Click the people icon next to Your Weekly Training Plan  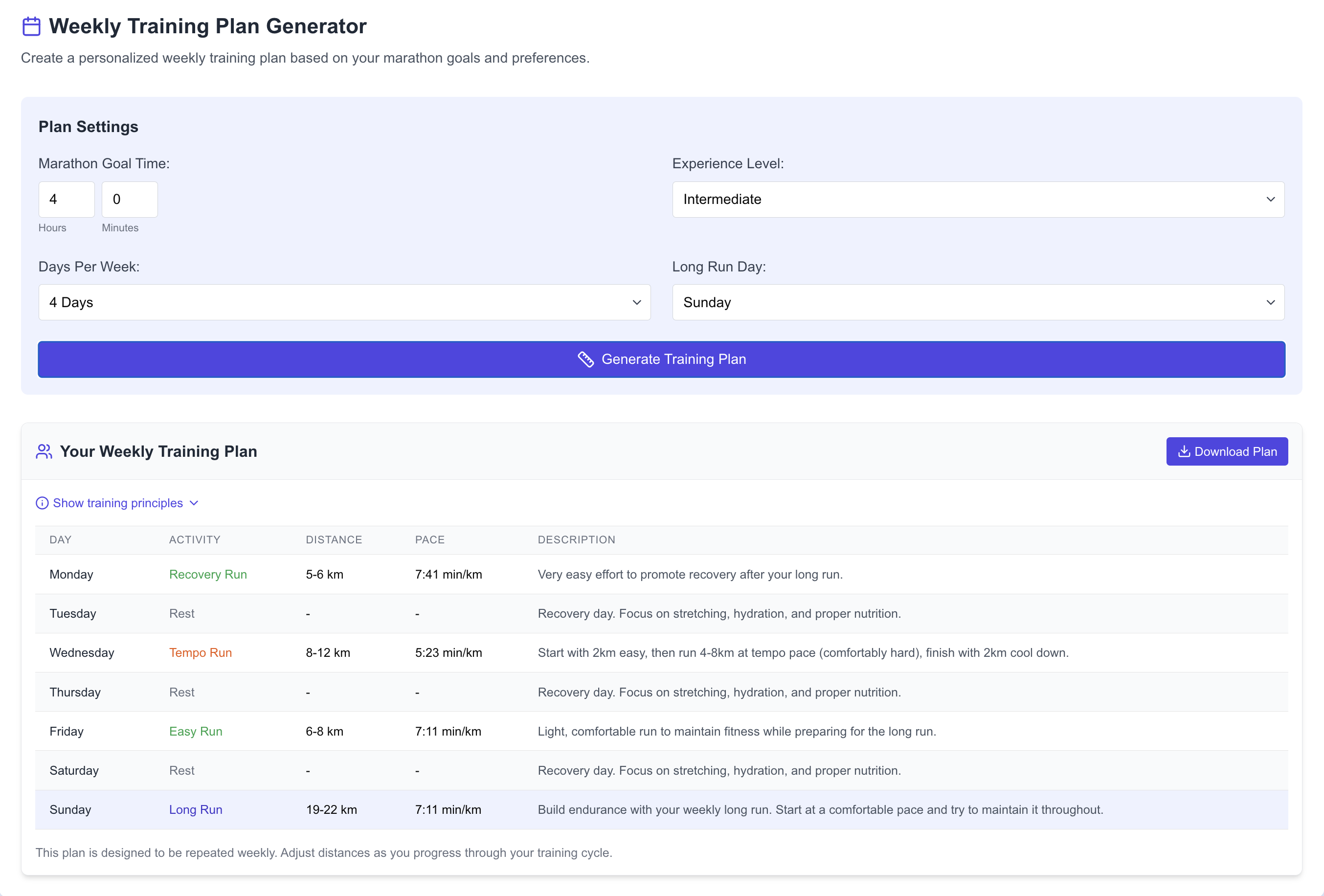tap(44, 451)
